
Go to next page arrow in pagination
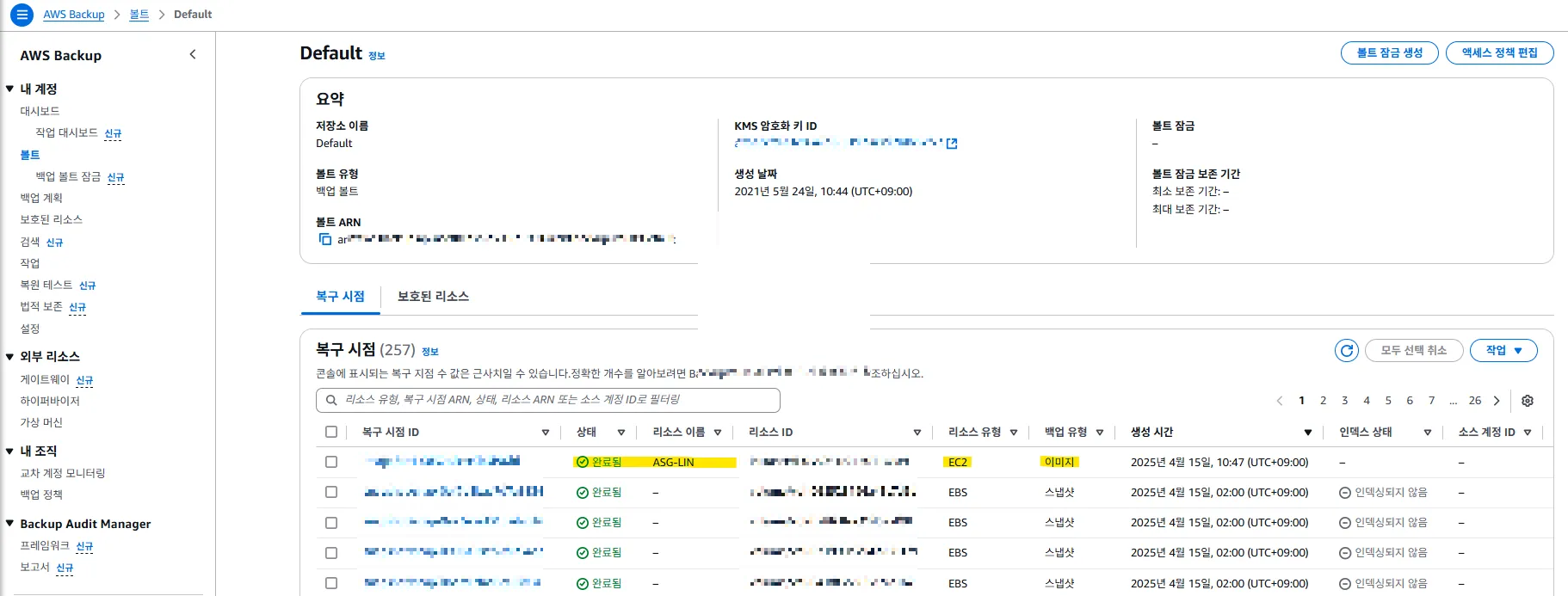[1497, 401]
